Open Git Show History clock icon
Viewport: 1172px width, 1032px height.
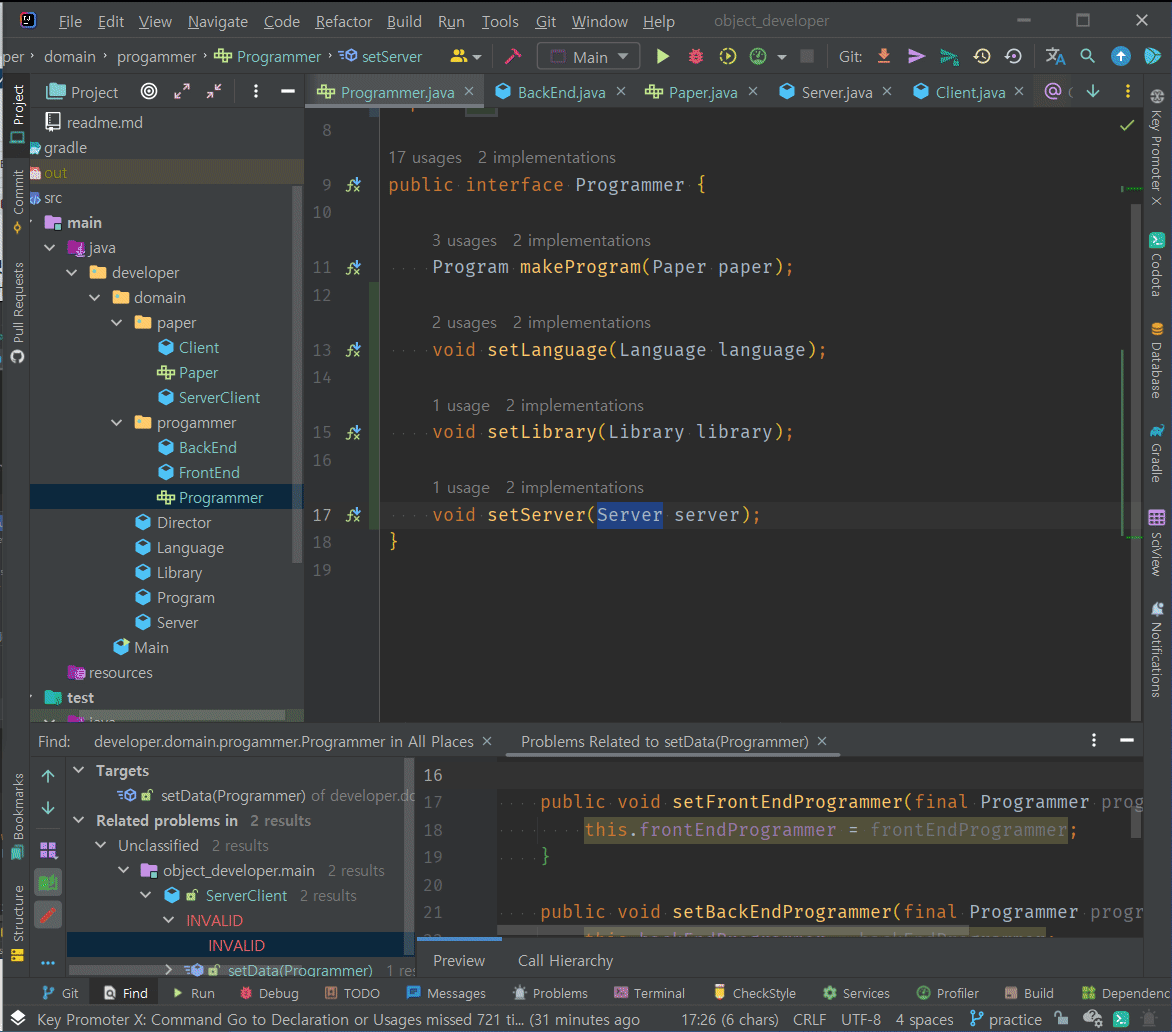coord(982,57)
